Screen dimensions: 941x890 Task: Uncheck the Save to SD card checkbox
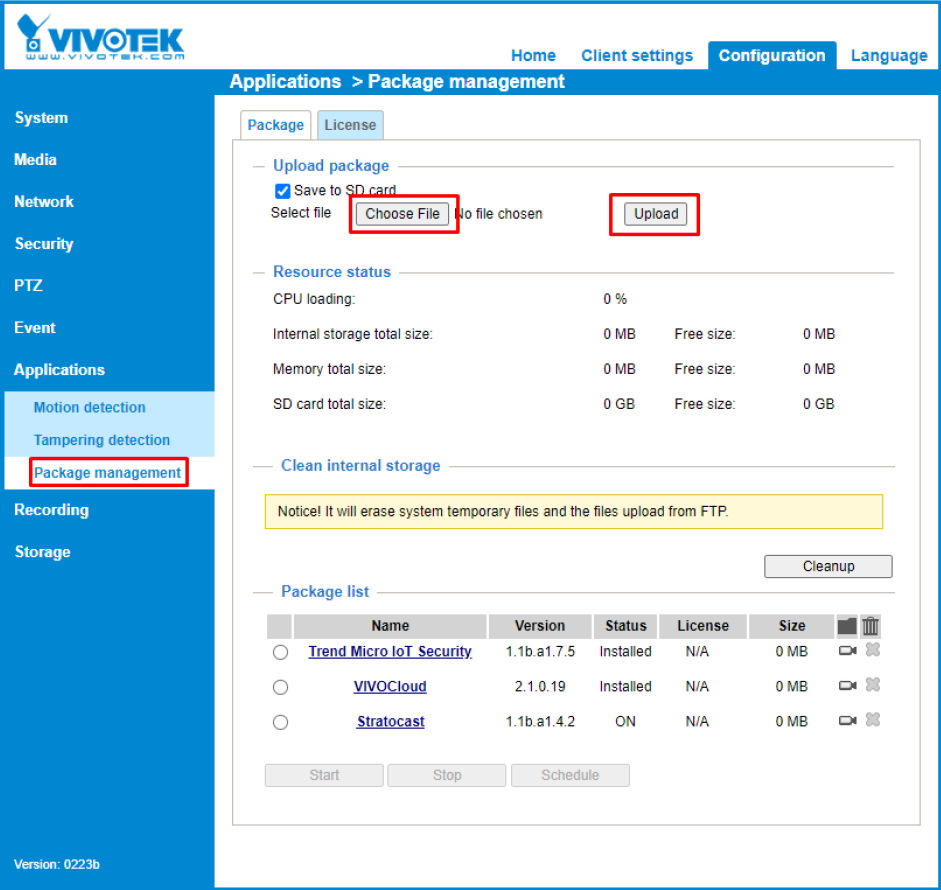pyautogui.click(x=282, y=191)
